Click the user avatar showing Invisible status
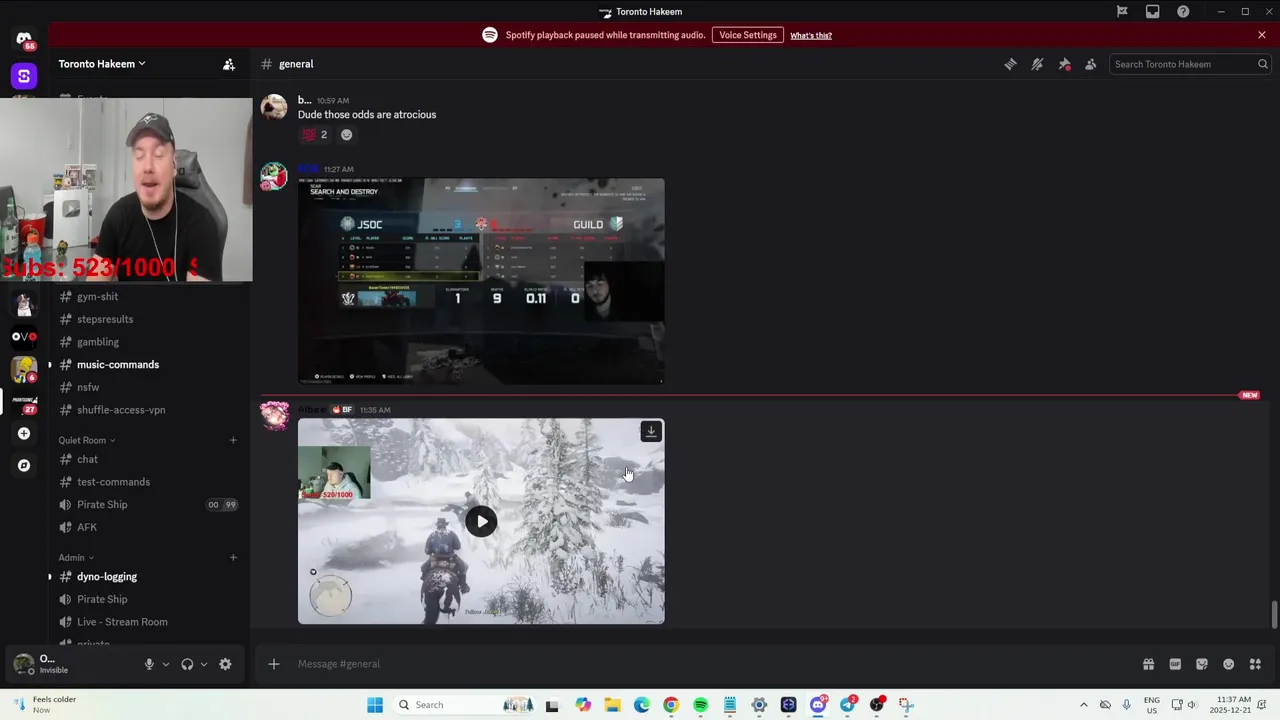This screenshot has height=720, width=1280. pyautogui.click(x=23, y=664)
